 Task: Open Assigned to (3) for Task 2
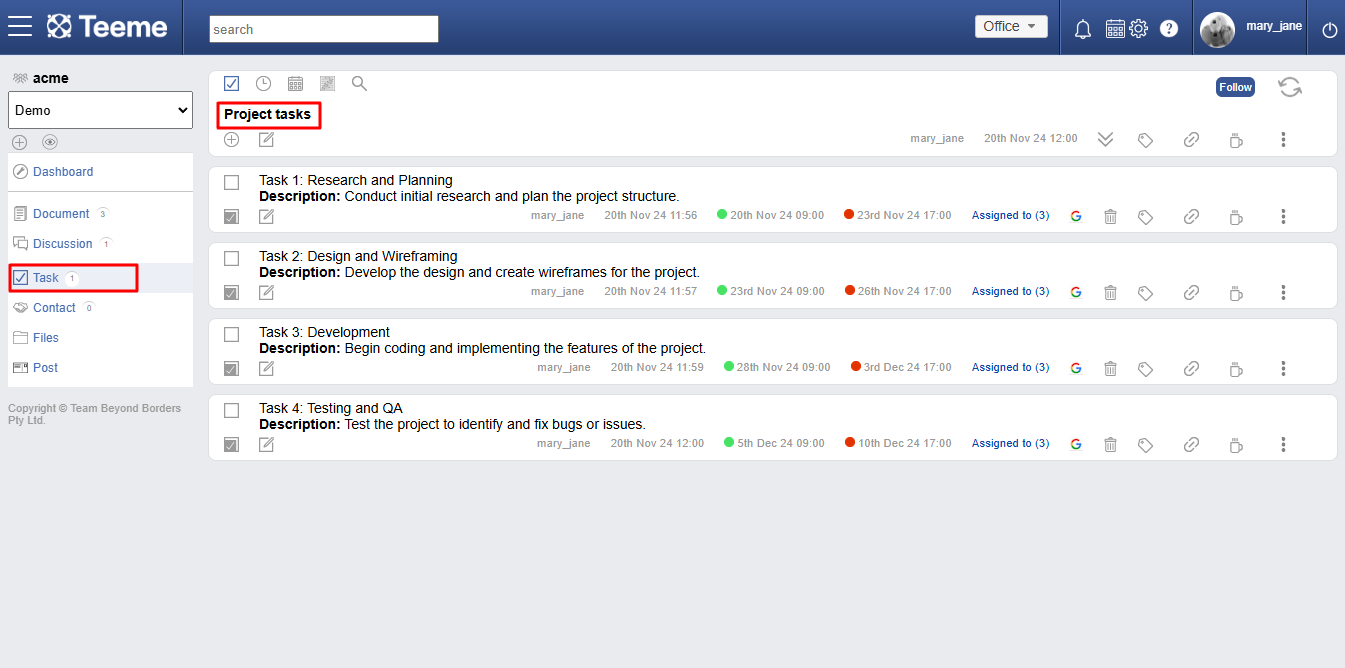pos(1011,292)
